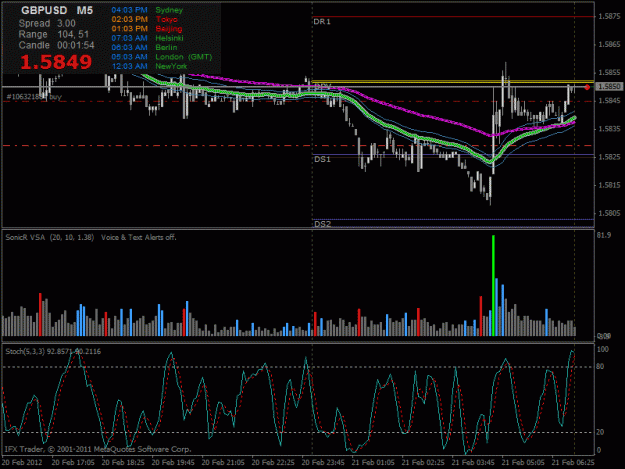625x469 pixels.
Task: Click the Stoch(5,3,3) indicator label
Action: point(53,351)
